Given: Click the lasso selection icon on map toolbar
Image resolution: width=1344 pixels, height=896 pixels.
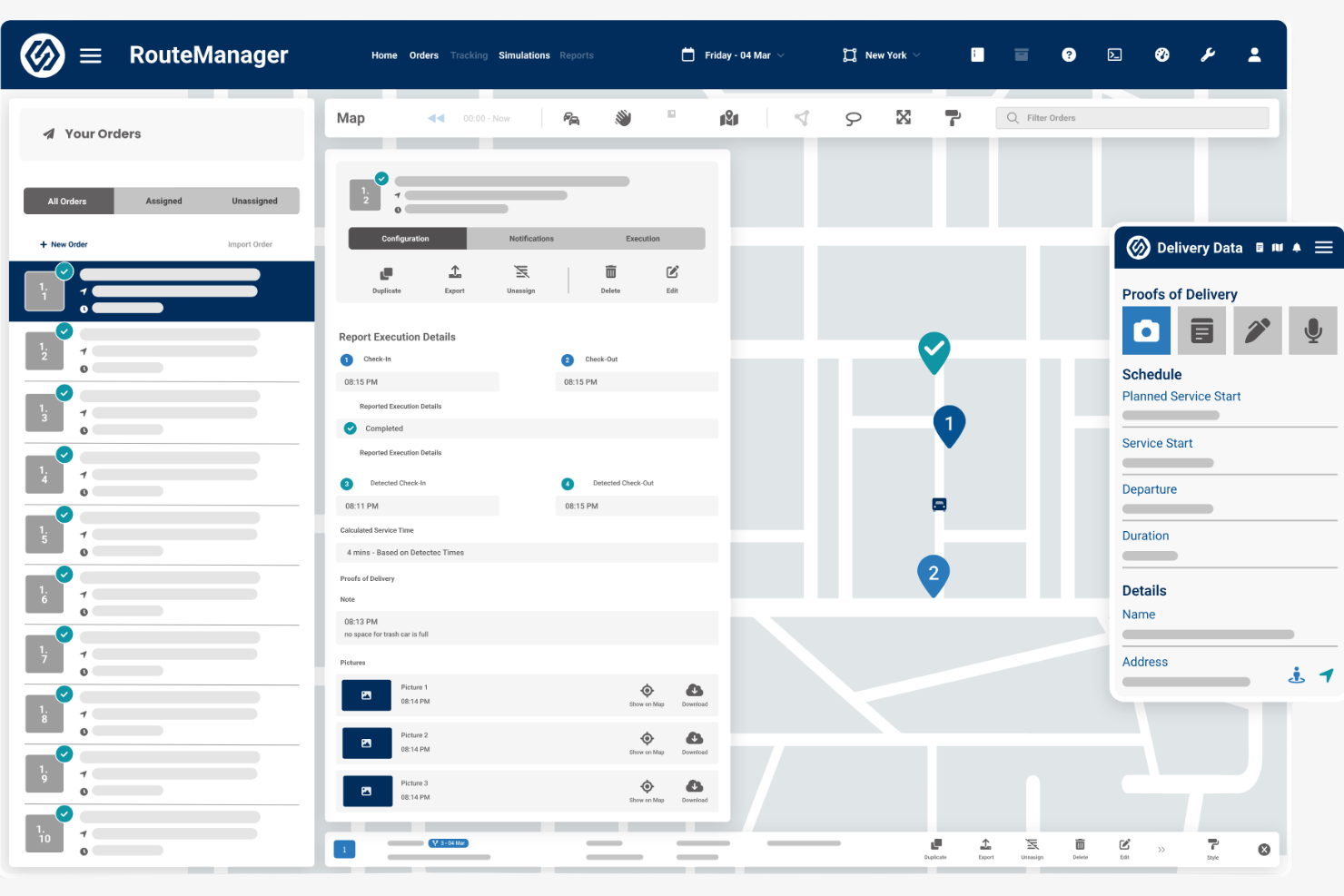Looking at the screenshot, I should [x=853, y=117].
